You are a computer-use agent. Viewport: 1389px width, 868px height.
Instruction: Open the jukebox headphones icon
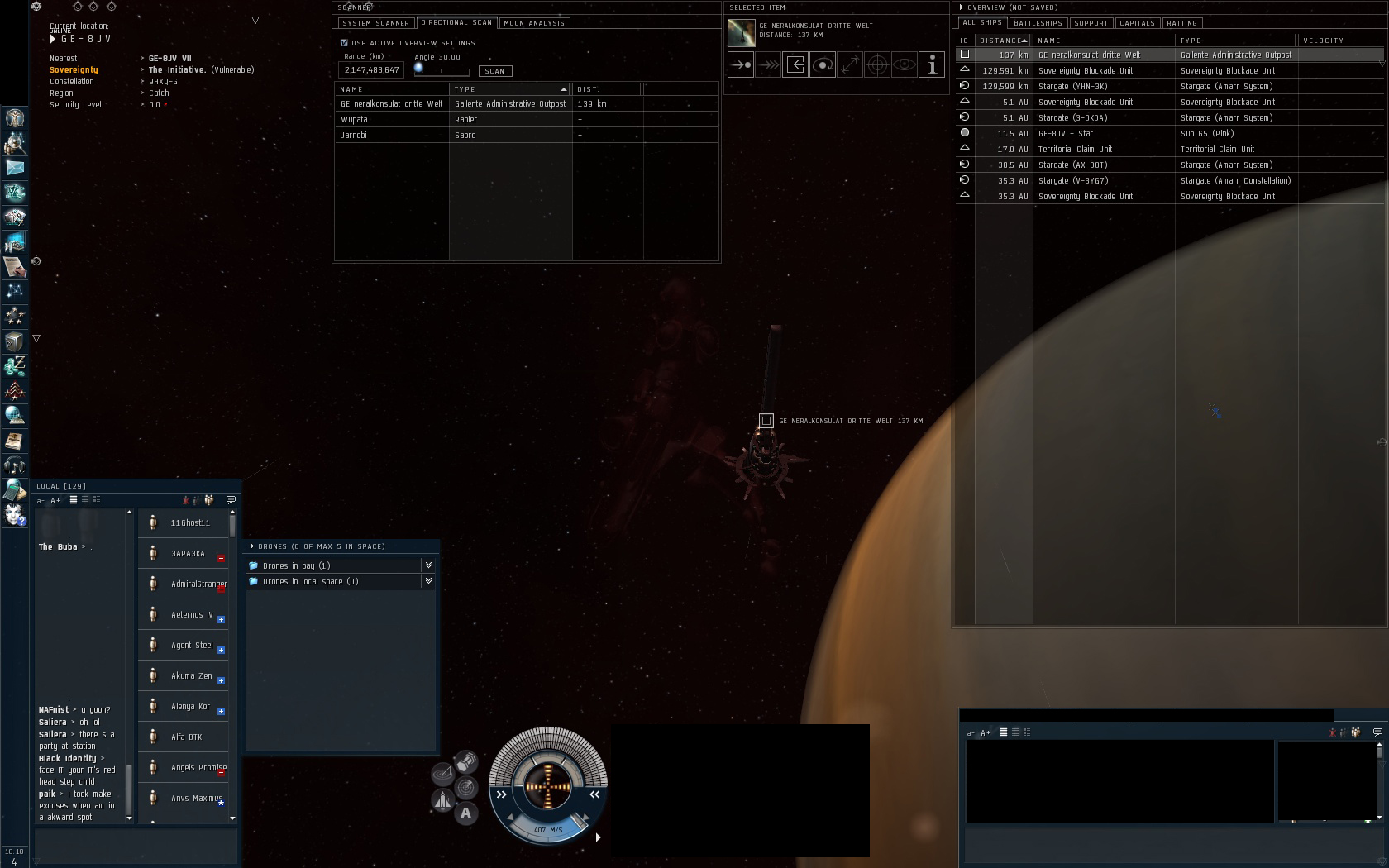coord(14,465)
